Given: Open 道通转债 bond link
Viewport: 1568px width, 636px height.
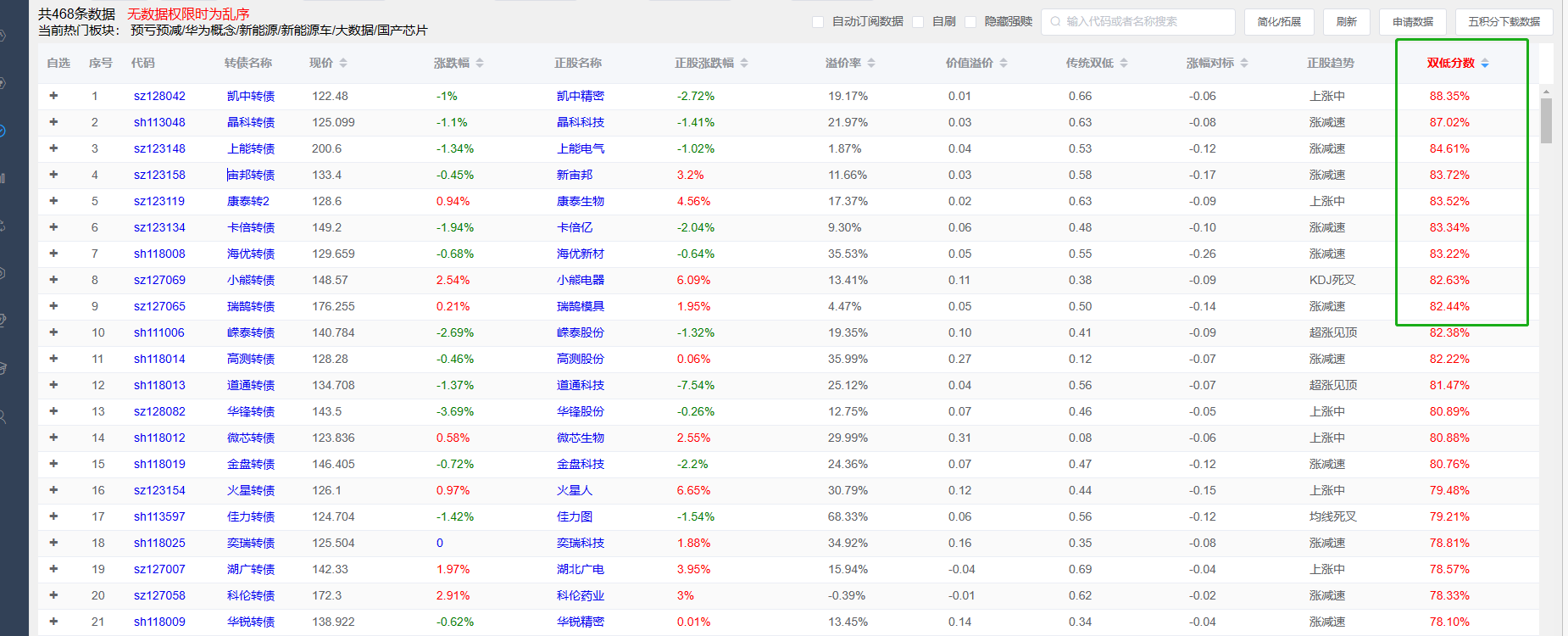Looking at the screenshot, I should tap(251, 385).
